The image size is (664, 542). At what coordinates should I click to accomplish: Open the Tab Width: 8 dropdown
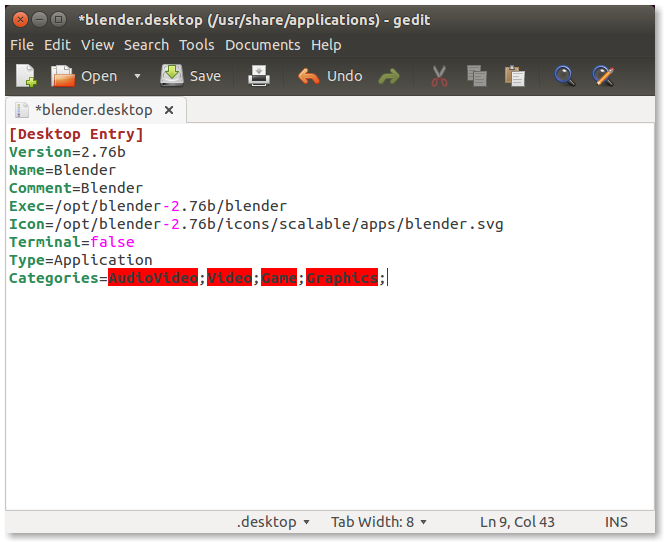[379, 522]
